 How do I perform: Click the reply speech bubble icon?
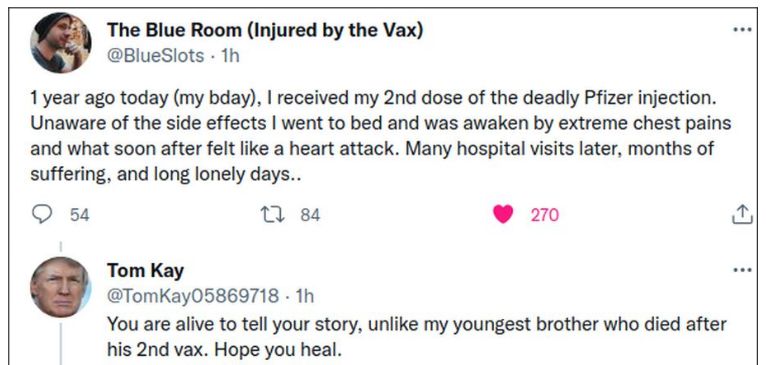pyautogui.click(x=42, y=215)
